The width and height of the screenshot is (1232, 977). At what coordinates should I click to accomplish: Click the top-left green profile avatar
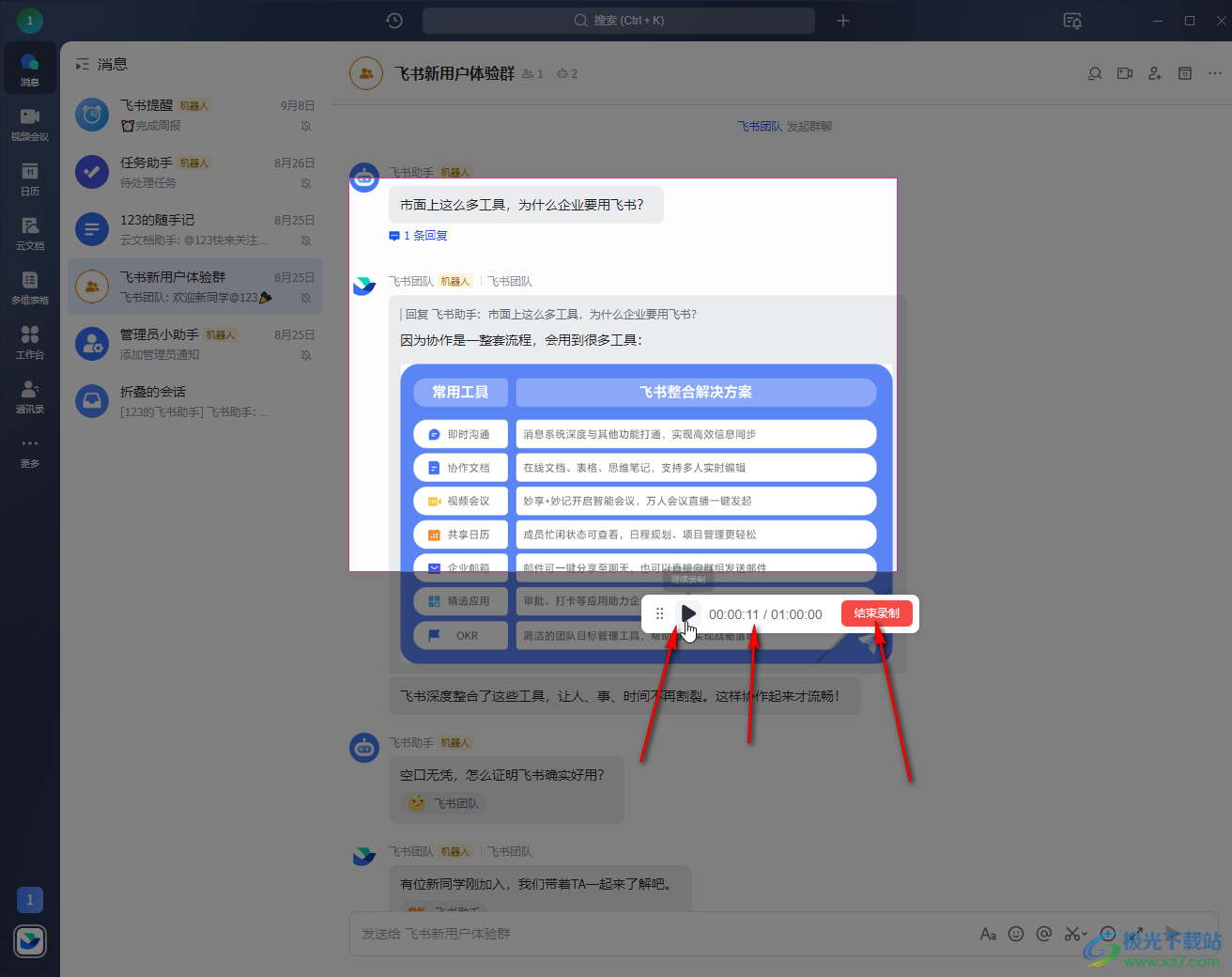(29, 20)
